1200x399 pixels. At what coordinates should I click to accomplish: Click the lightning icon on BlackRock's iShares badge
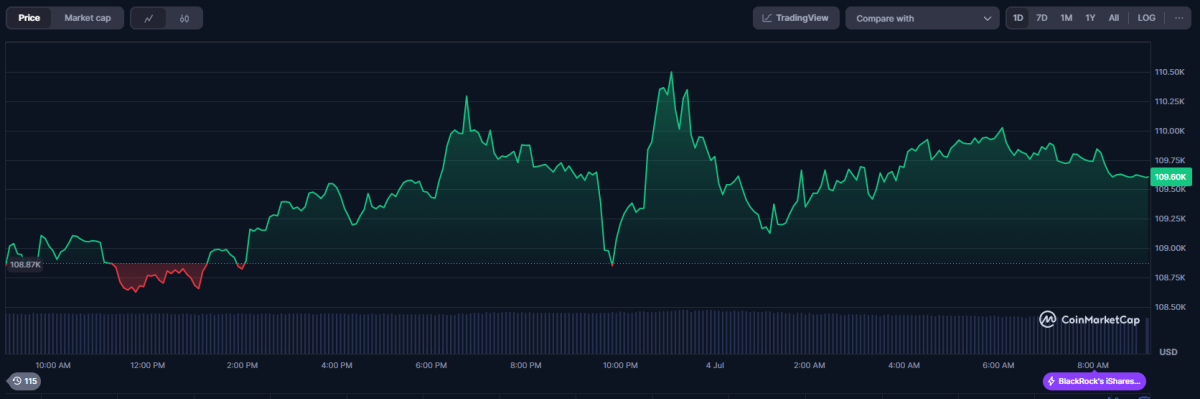1052,381
